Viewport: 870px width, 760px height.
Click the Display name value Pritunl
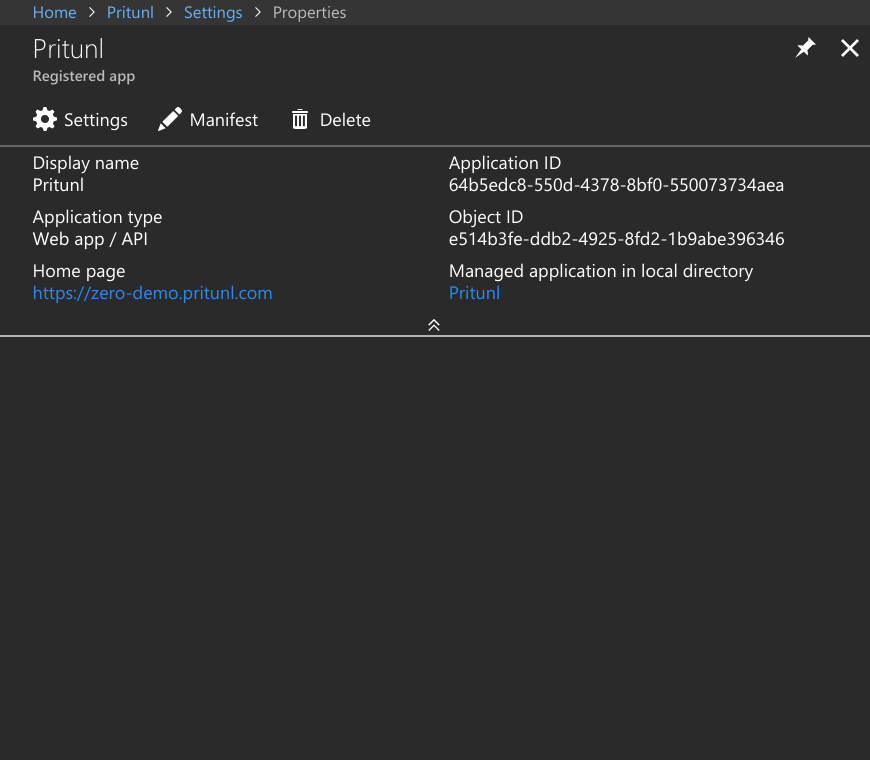click(58, 185)
